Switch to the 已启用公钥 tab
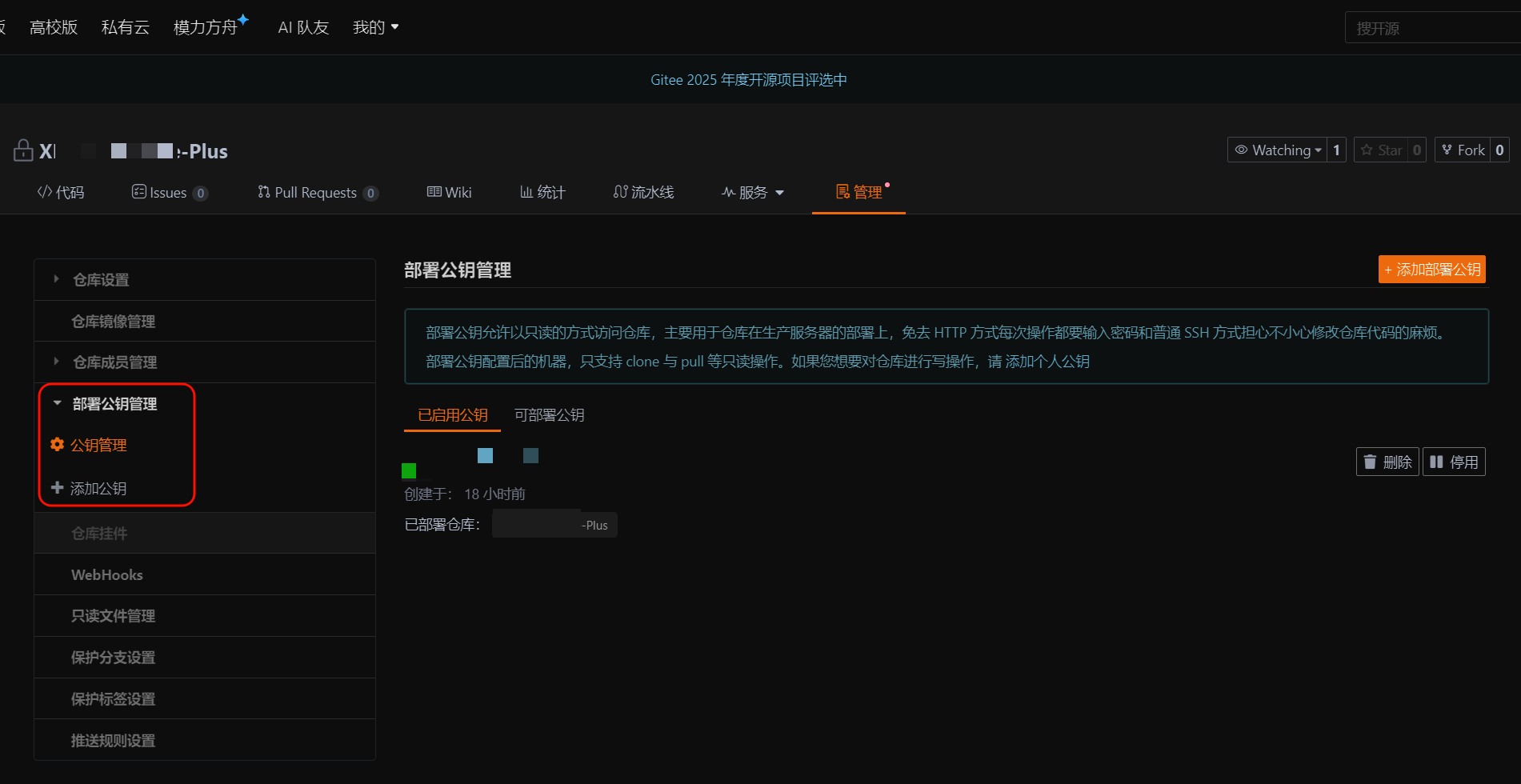 [452, 415]
